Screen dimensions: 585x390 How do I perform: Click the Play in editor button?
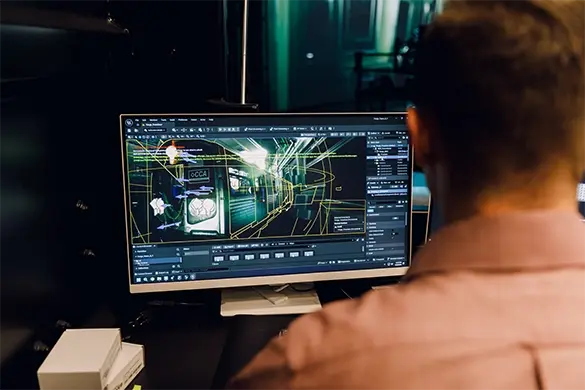(x=220, y=130)
